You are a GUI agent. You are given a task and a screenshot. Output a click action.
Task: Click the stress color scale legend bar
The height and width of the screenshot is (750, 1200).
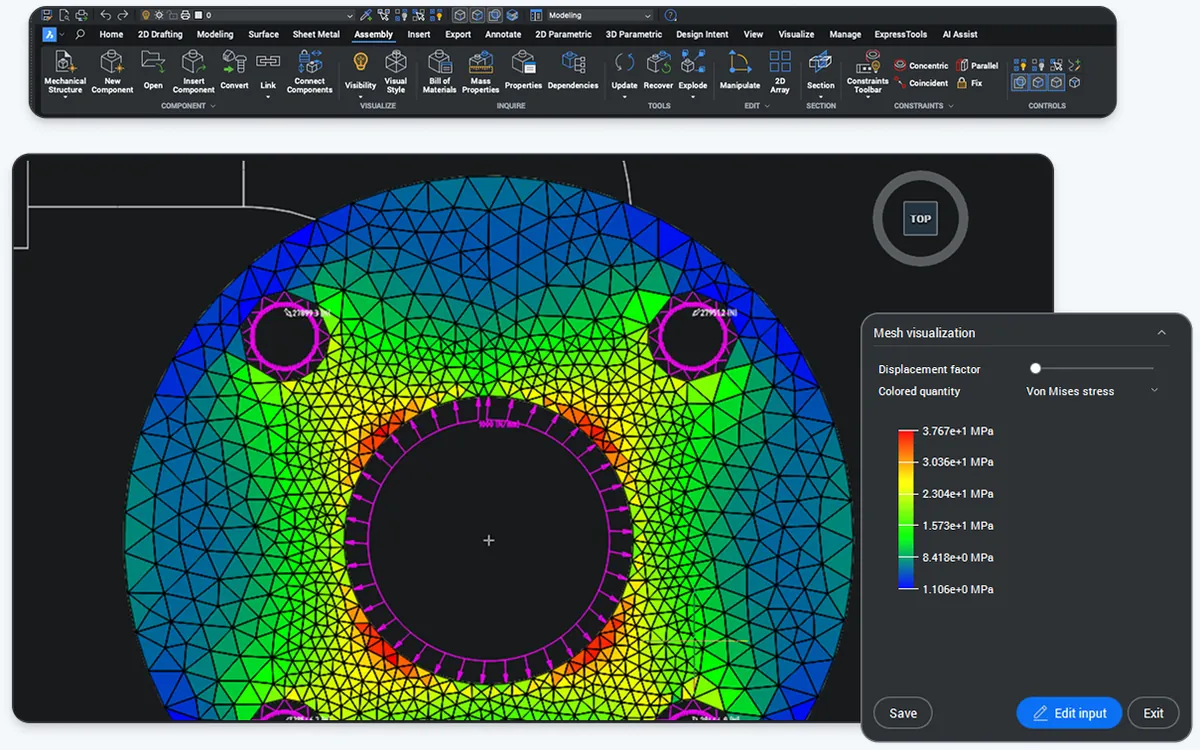tap(907, 510)
